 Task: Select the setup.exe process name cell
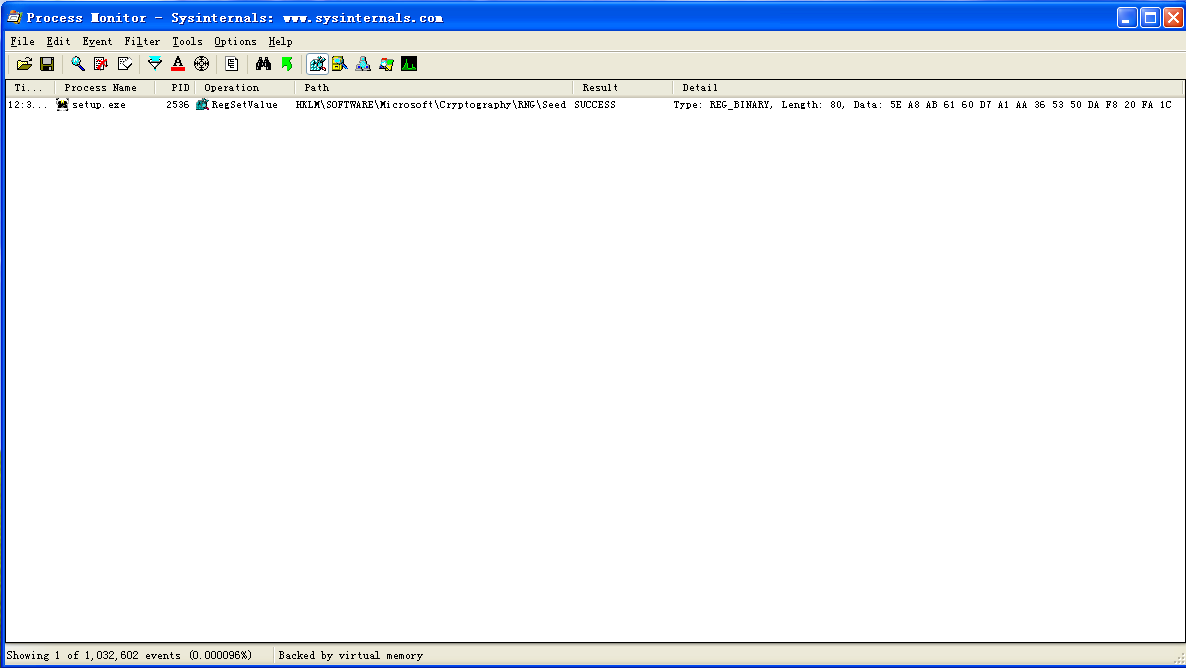(98, 105)
